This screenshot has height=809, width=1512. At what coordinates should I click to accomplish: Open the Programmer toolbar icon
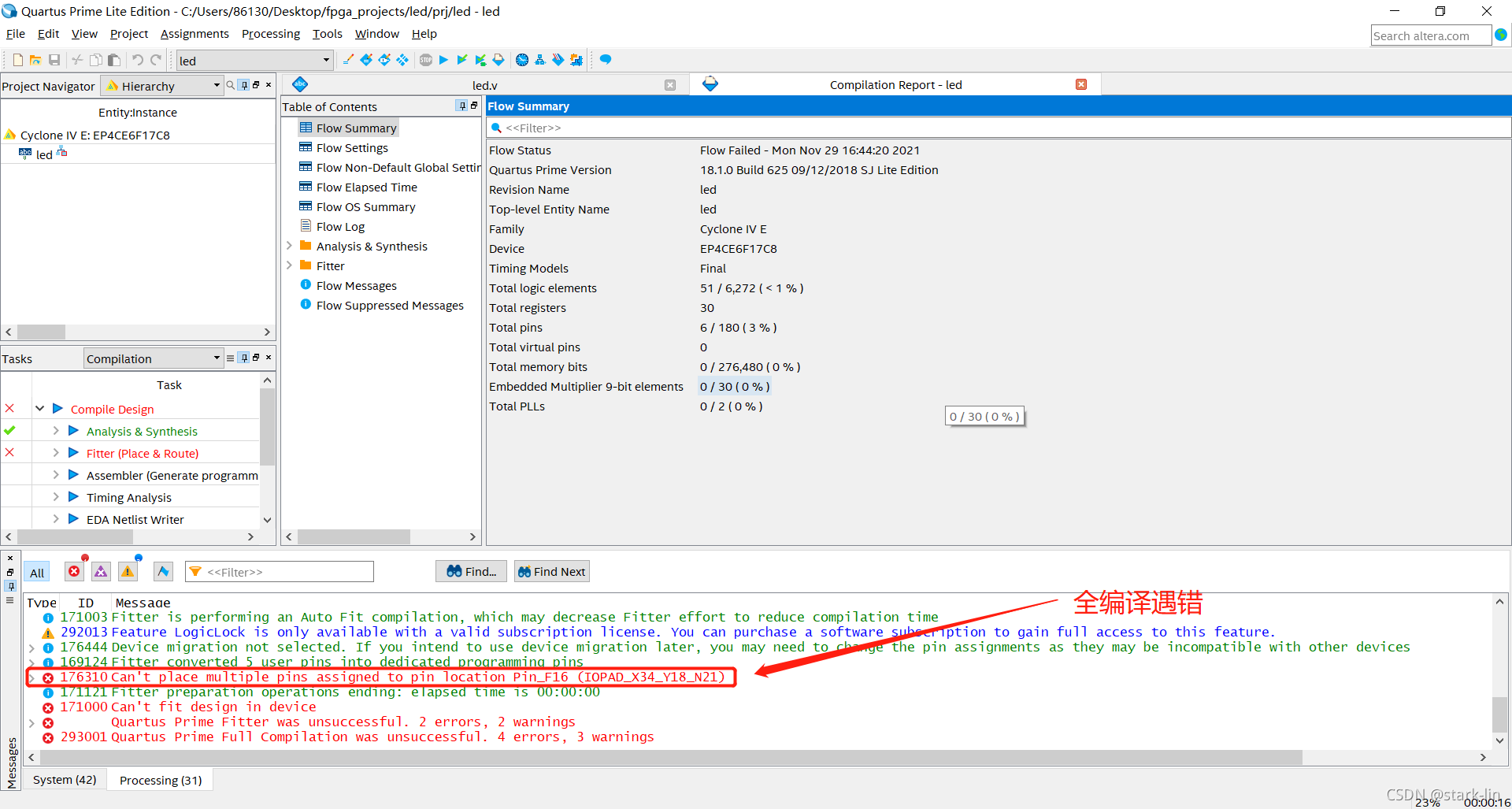click(558, 60)
